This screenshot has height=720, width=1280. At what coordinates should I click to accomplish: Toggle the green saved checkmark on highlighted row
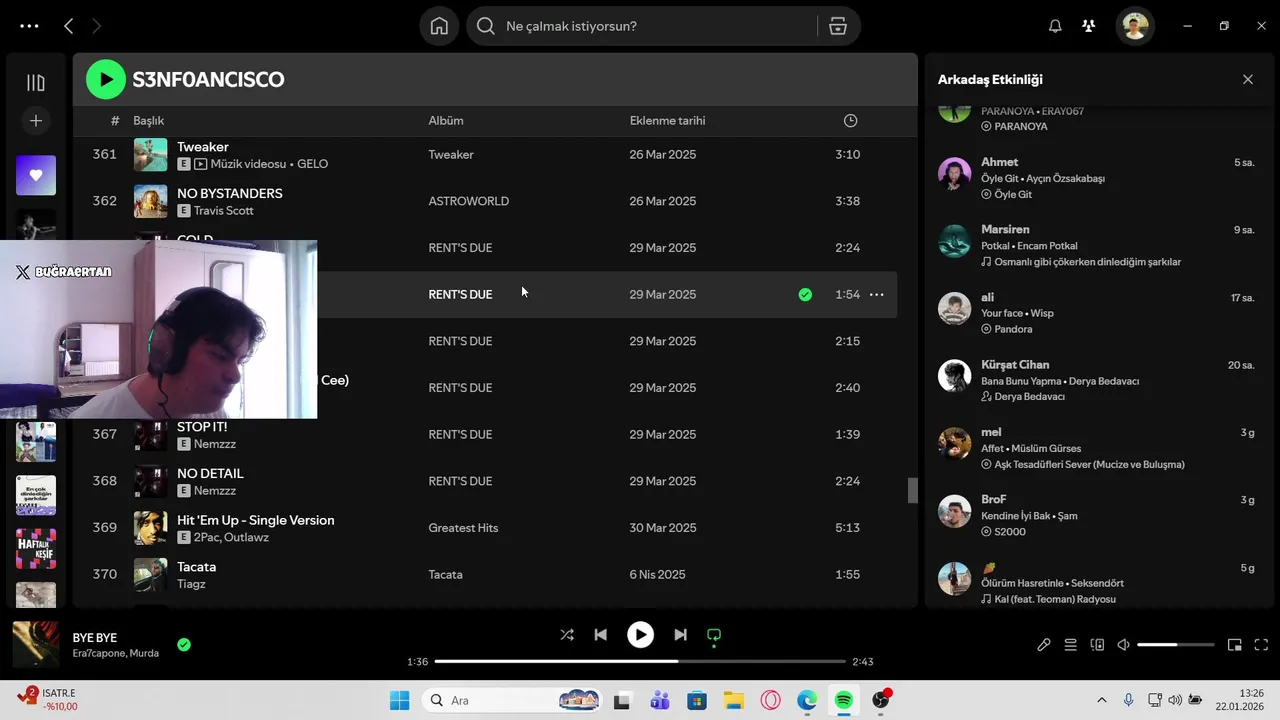pyautogui.click(x=805, y=295)
